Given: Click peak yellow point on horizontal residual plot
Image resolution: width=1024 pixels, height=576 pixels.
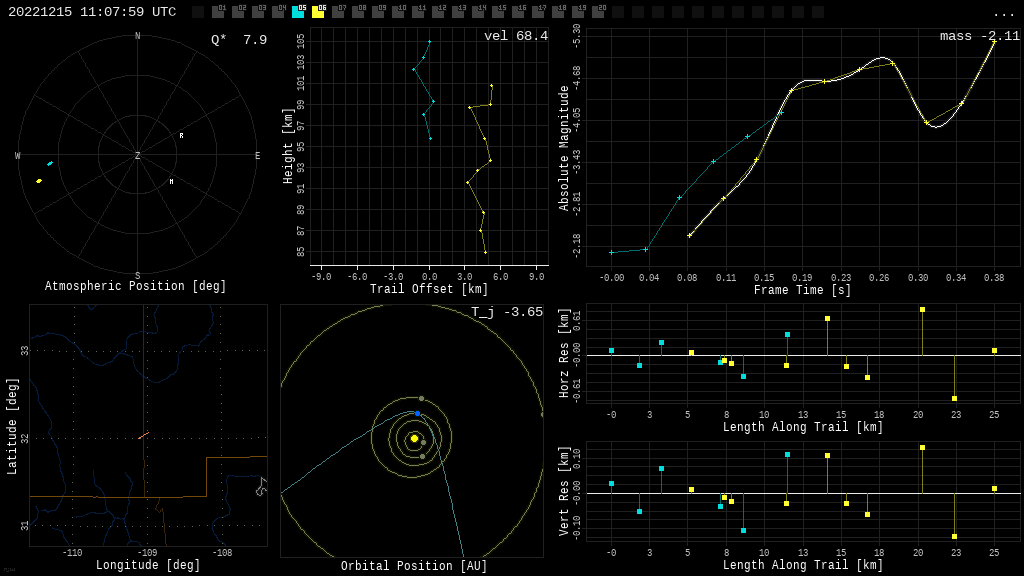Looking at the screenshot, I should coord(922,310).
